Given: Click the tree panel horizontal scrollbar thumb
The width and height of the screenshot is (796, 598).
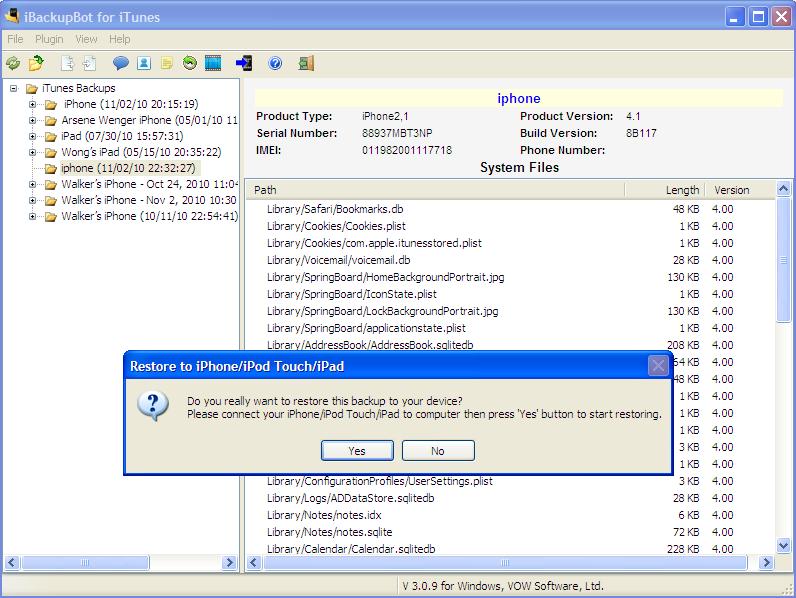Looking at the screenshot, I should pos(85,562).
